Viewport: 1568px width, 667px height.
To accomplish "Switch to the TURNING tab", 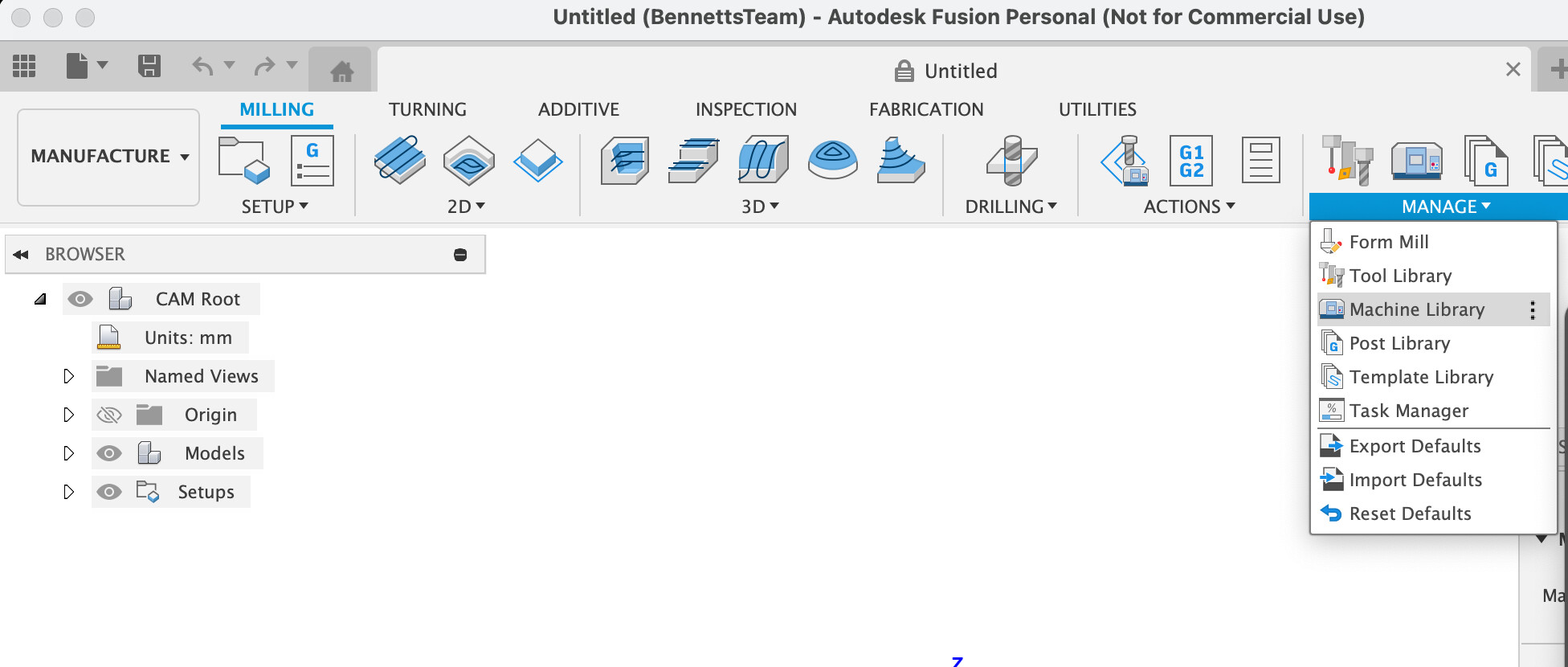I will pos(427,109).
